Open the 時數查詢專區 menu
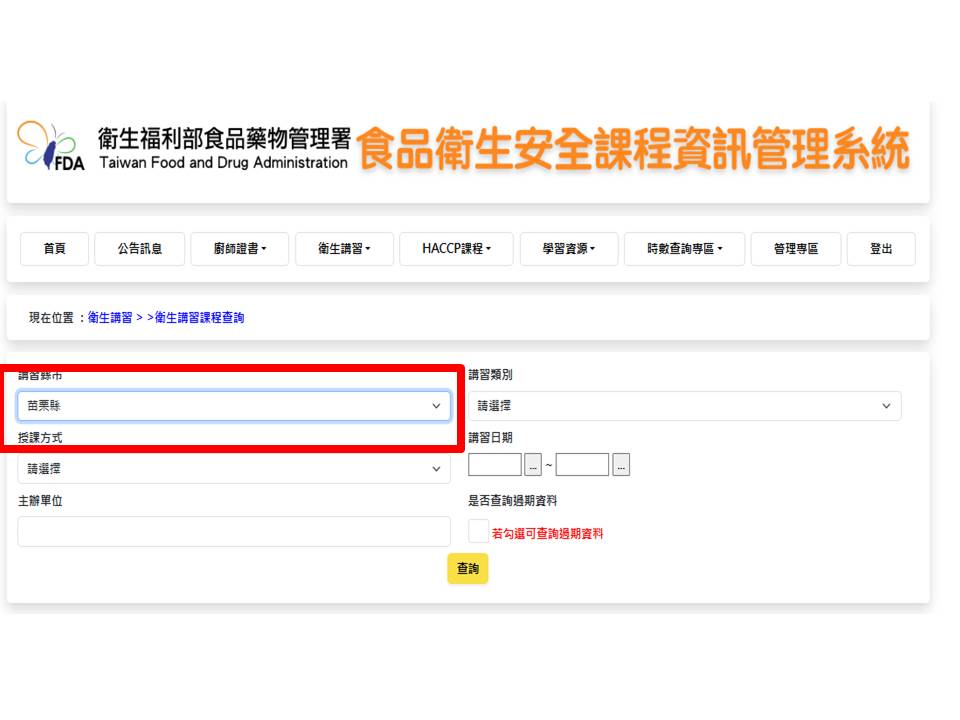 (684, 249)
